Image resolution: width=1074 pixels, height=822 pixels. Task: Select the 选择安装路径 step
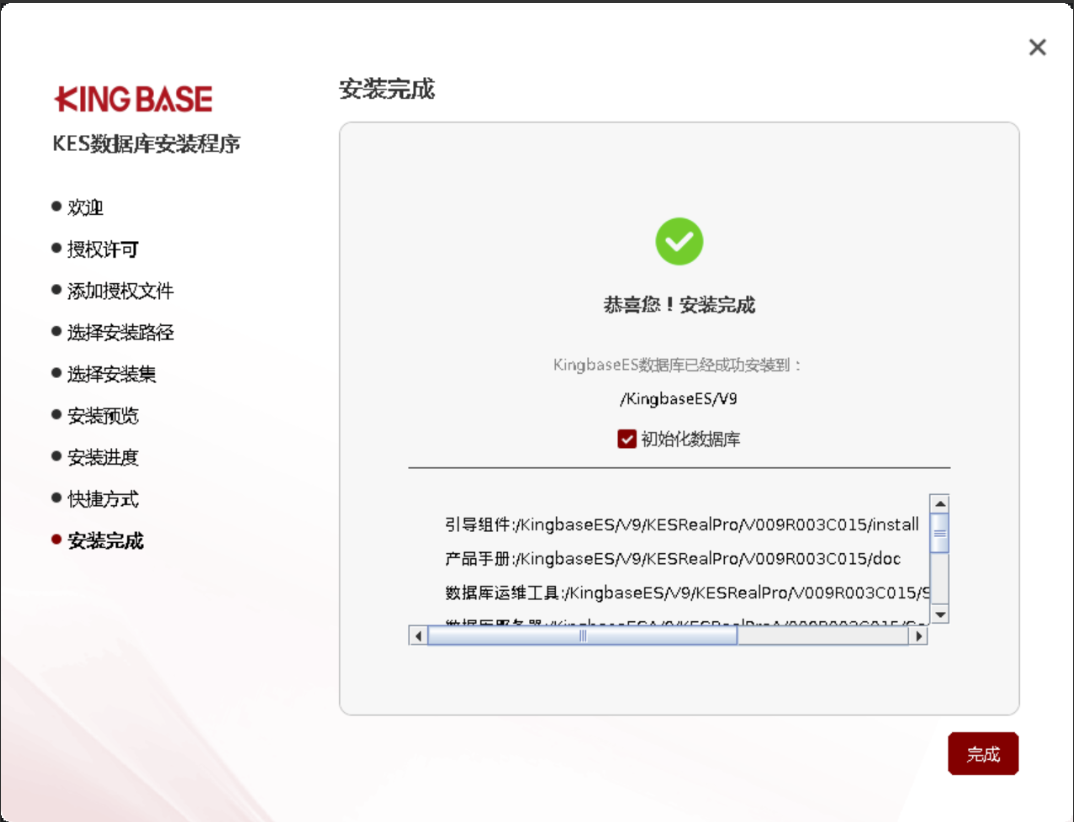click(x=120, y=332)
